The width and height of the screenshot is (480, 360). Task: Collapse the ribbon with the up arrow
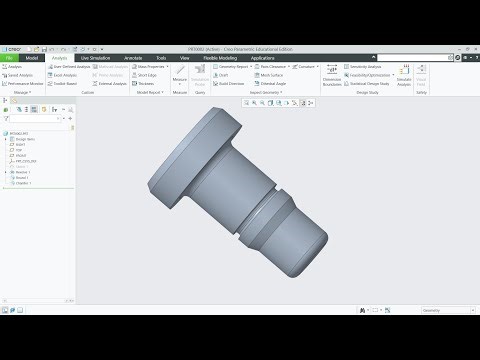(373, 58)
